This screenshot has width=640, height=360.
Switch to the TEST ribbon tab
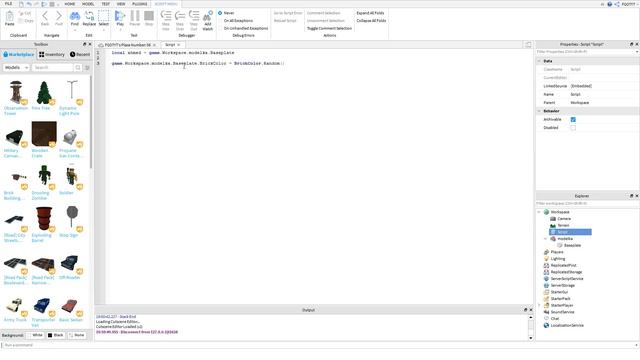tap(106, 4)
